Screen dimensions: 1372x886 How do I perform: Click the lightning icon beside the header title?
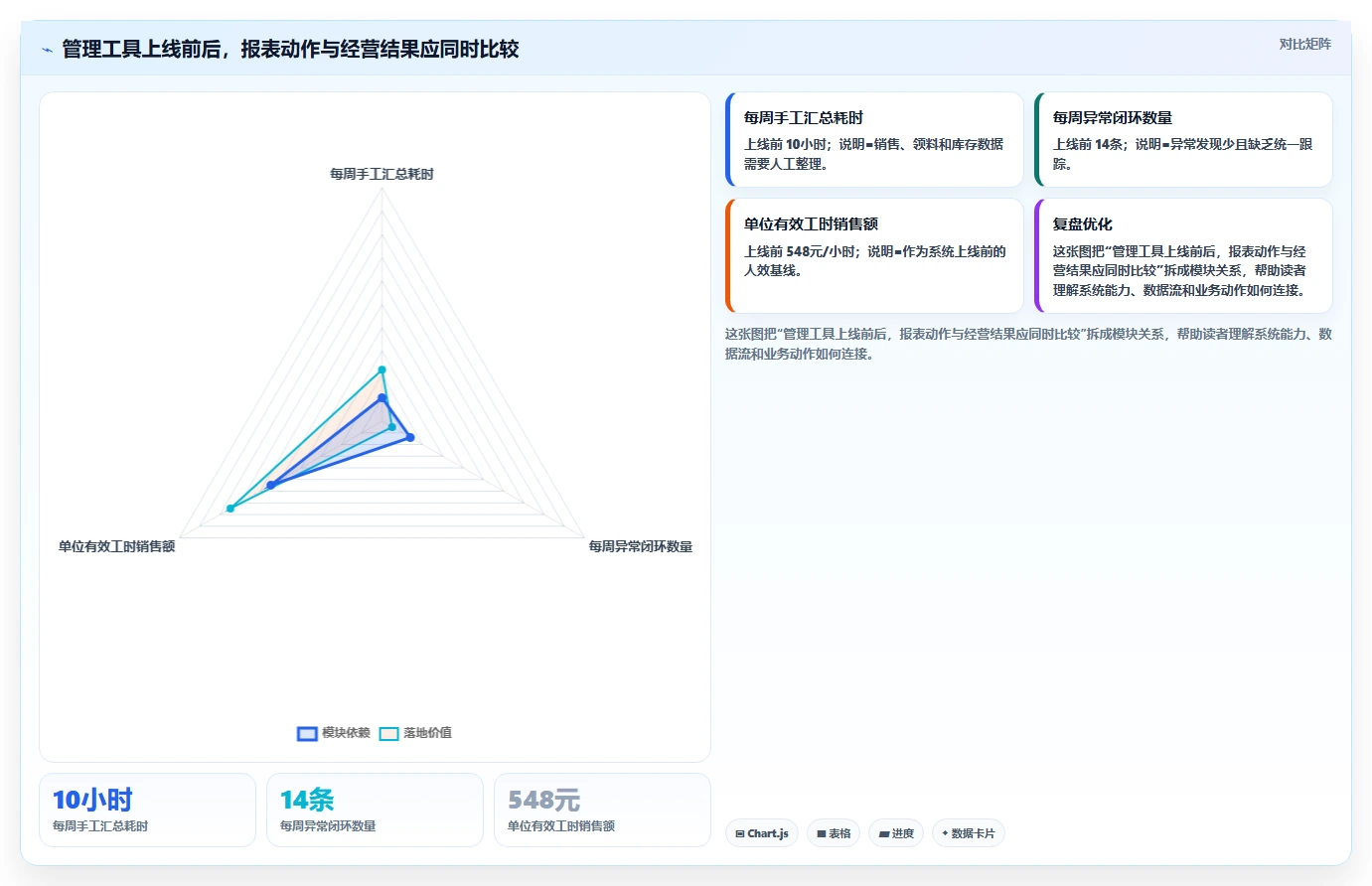pyautogui.click(x=47, y=50)
